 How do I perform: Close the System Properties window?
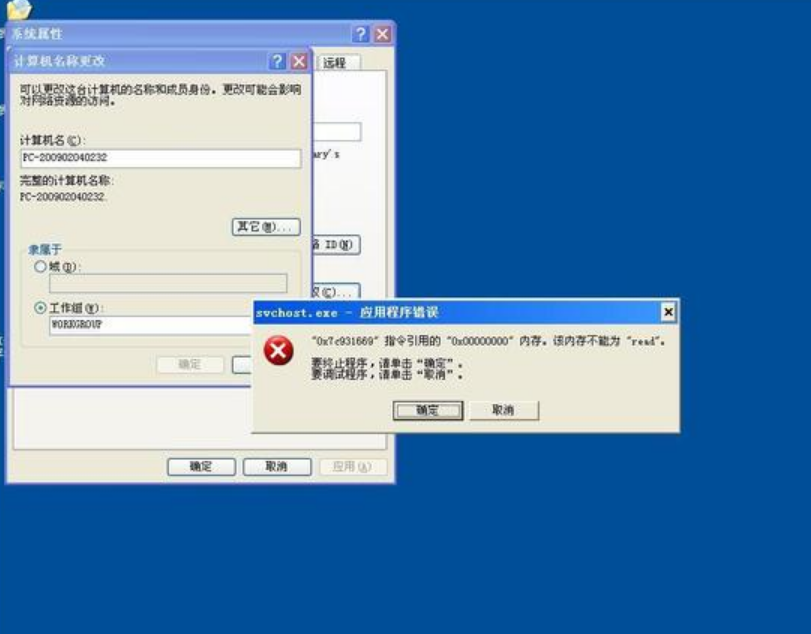pos(382,34)
